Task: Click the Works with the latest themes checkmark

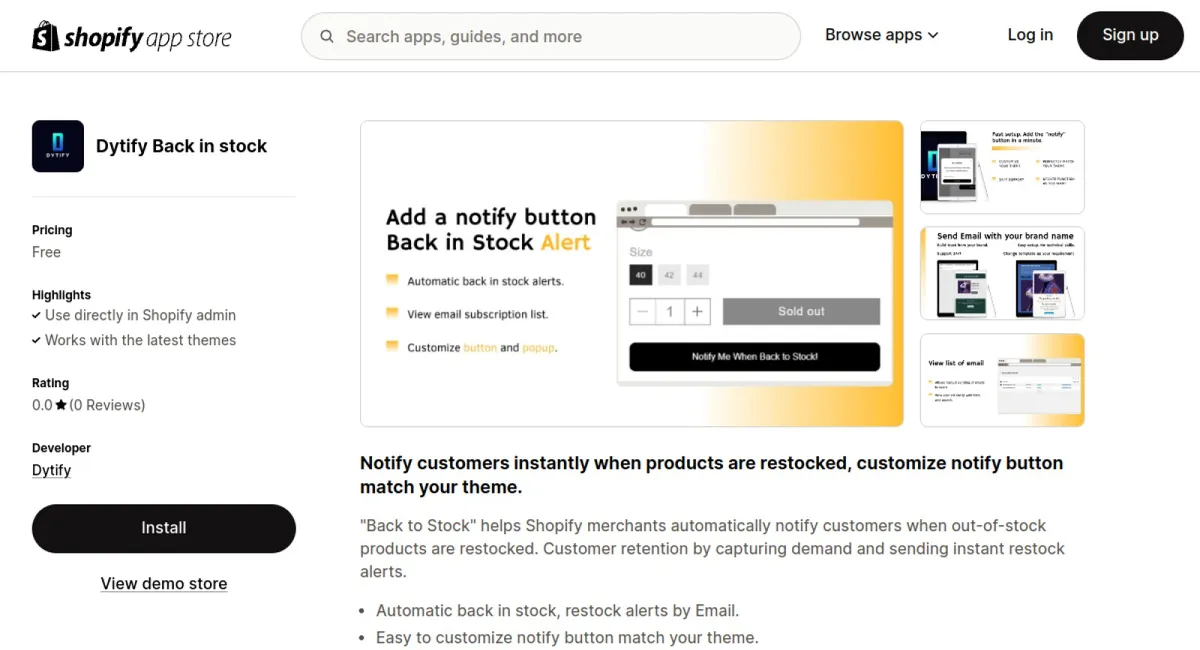Action: click(x=37, y=340)
